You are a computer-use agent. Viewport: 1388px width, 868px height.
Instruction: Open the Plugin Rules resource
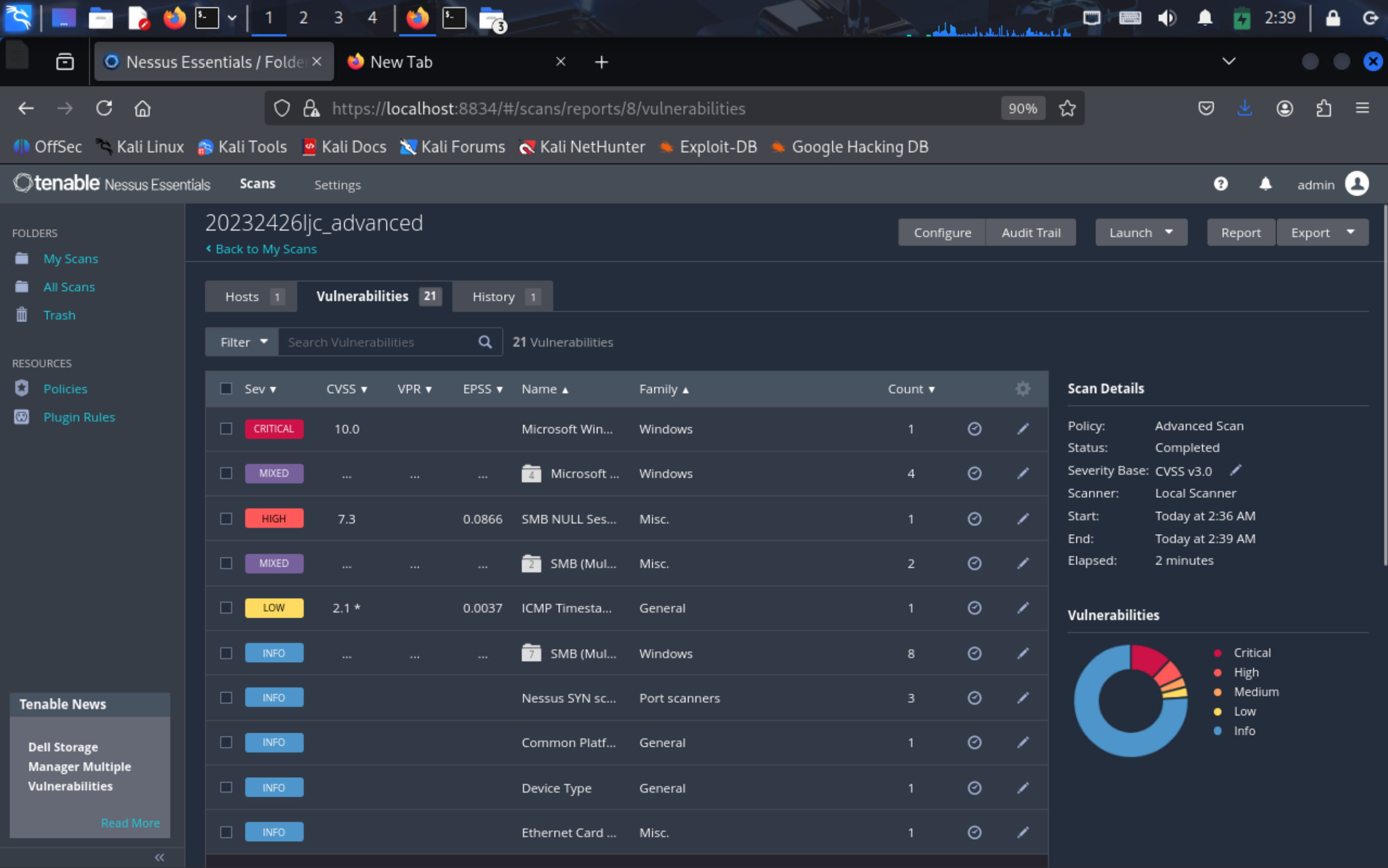79,417
